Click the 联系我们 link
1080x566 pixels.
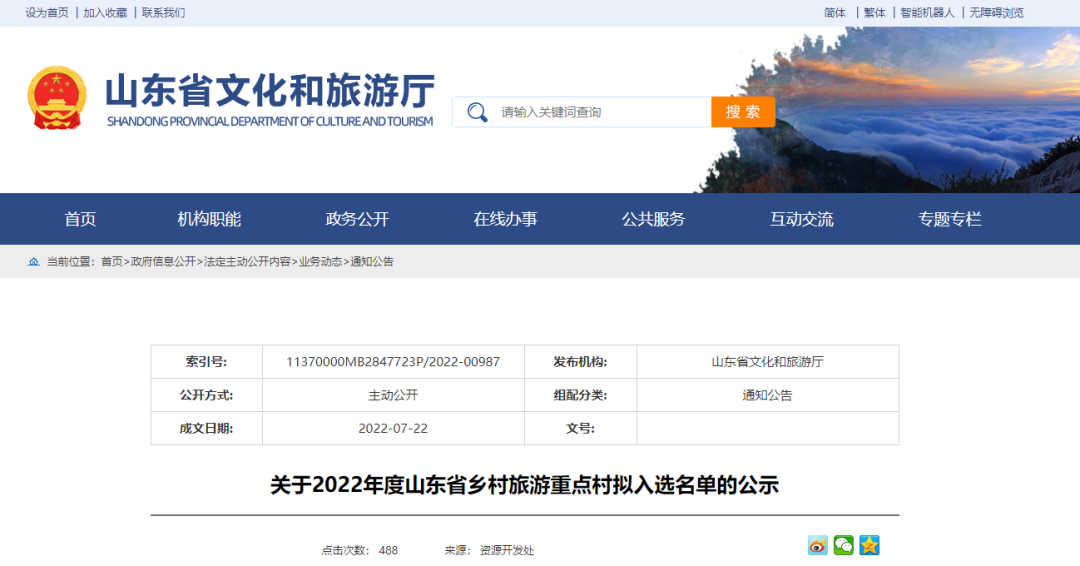163,12
